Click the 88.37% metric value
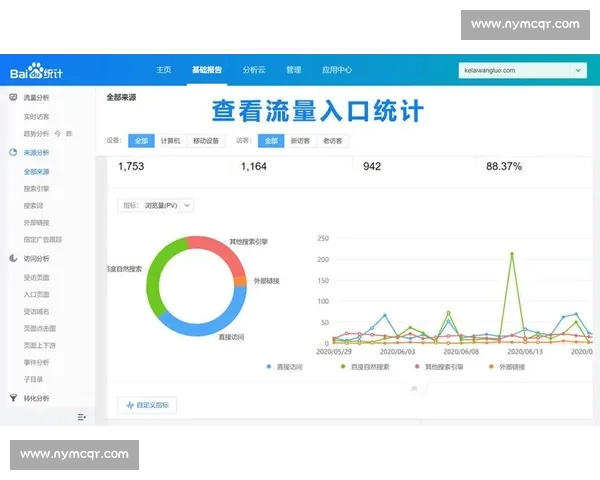 coord(504,167)
